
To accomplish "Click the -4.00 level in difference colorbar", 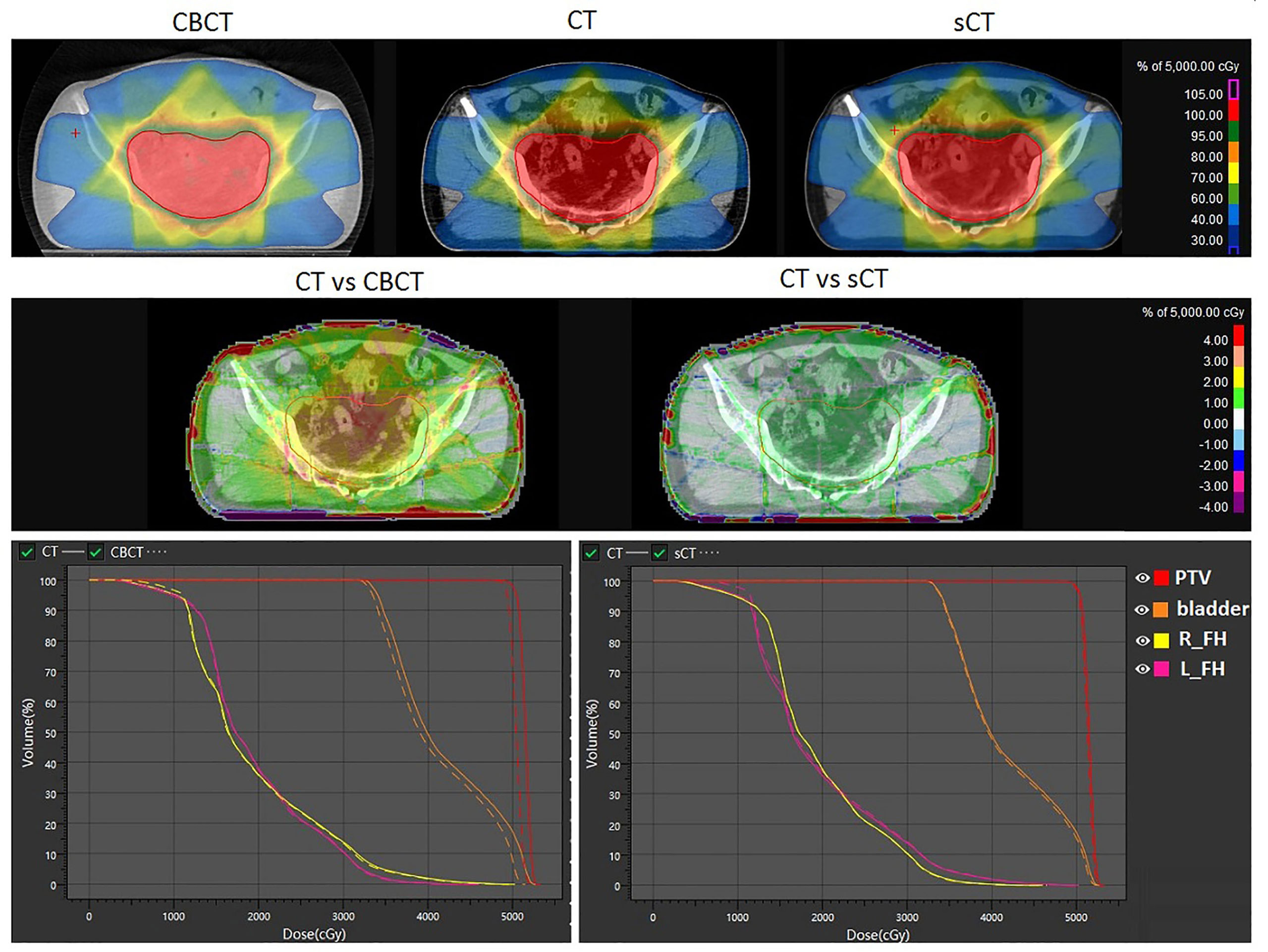I will [x=1213, y=507].
